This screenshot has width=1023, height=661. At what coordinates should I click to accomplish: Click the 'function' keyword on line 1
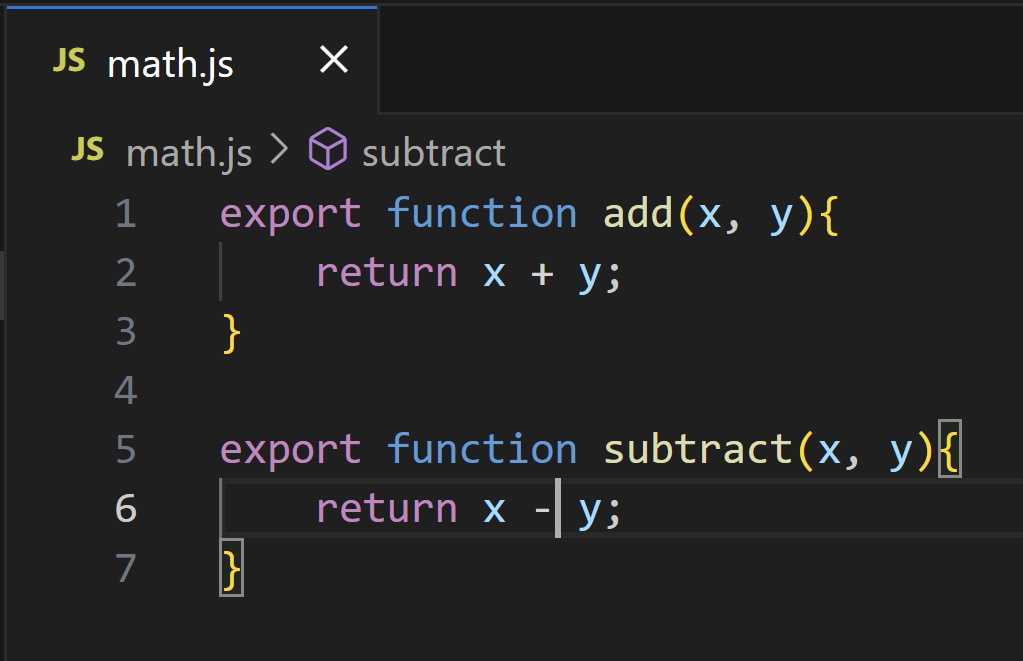(482, 213)
